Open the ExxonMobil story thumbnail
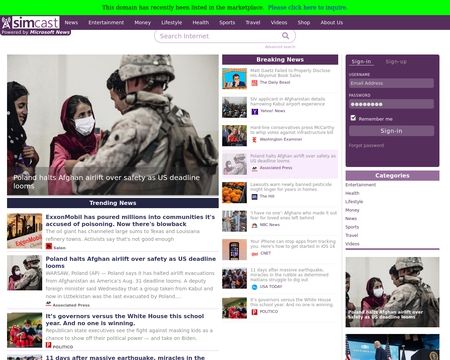The image size is (450, 360). pos(25,231)
